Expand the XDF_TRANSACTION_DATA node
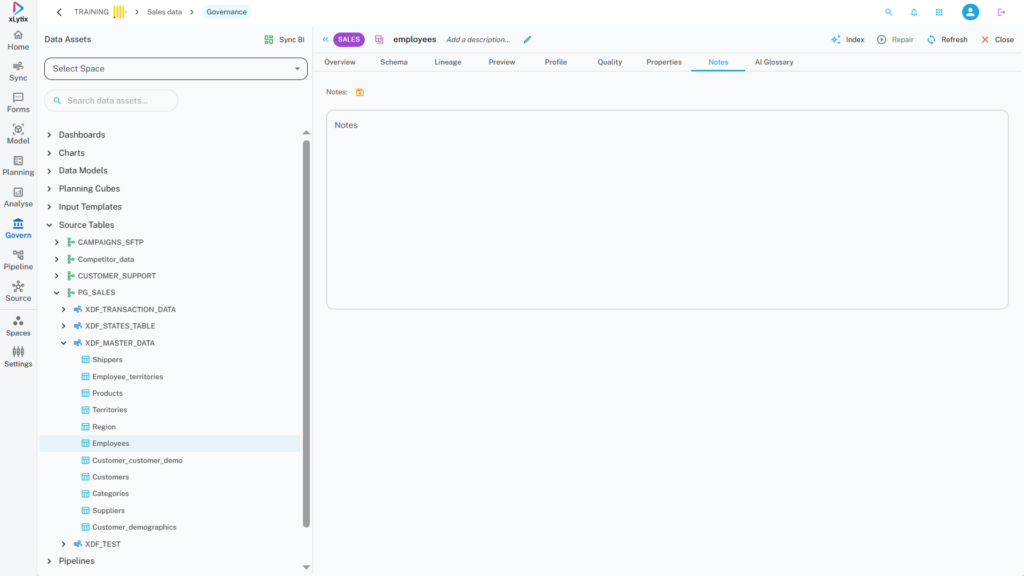The image size is (1024, 576). point(64,310)
